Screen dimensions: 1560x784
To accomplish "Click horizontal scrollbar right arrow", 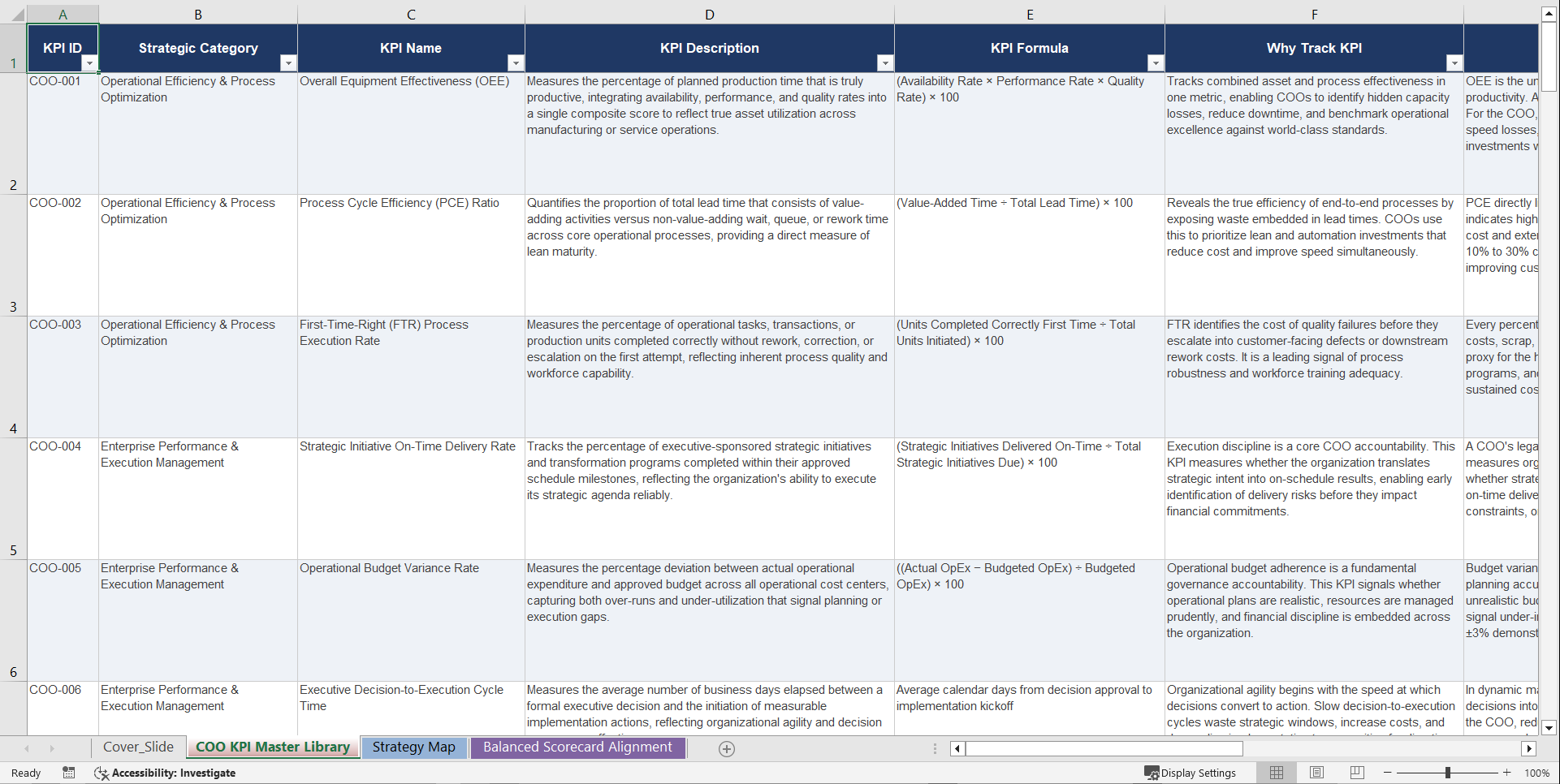I will tap(1529, 749).
